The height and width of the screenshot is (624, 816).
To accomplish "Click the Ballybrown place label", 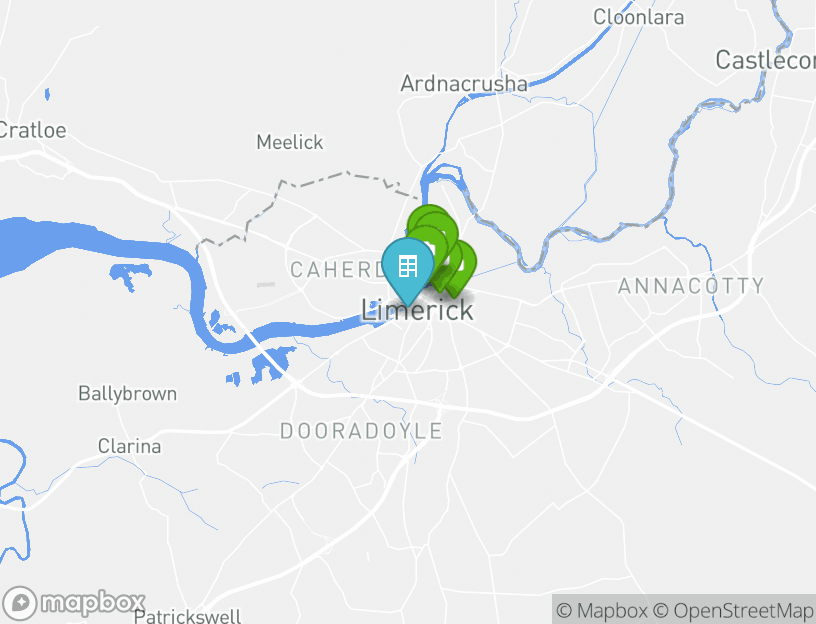I will tap(128, 393).
